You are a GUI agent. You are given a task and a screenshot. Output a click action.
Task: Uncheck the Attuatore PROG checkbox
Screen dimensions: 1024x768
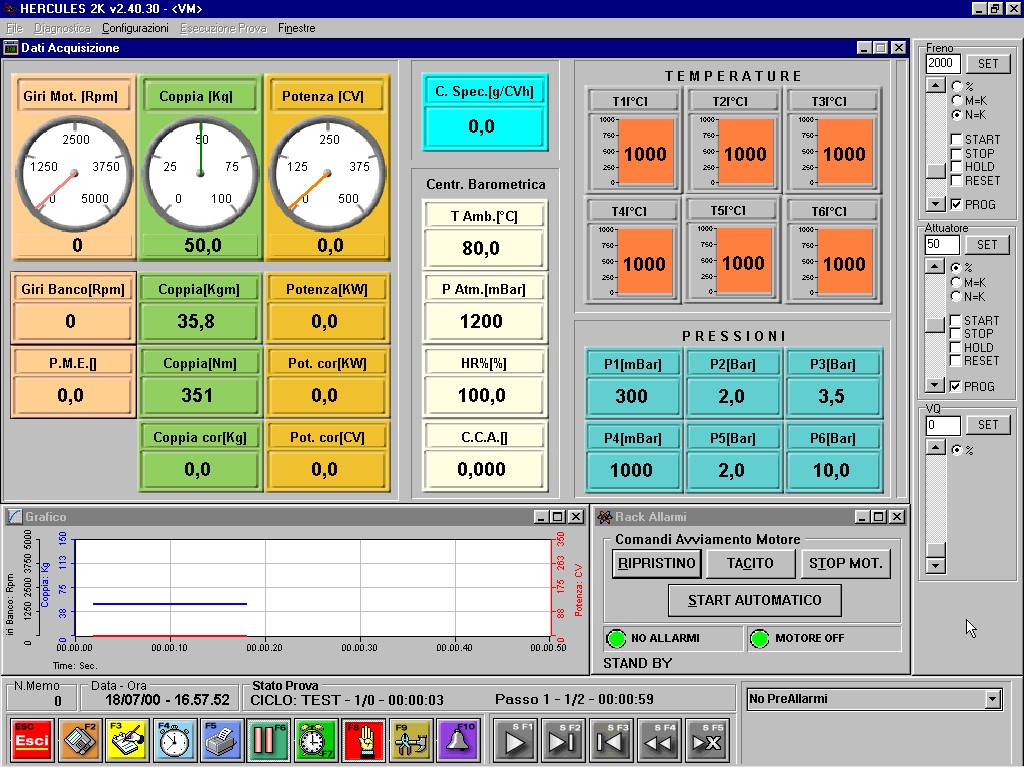tap(956, 387)
